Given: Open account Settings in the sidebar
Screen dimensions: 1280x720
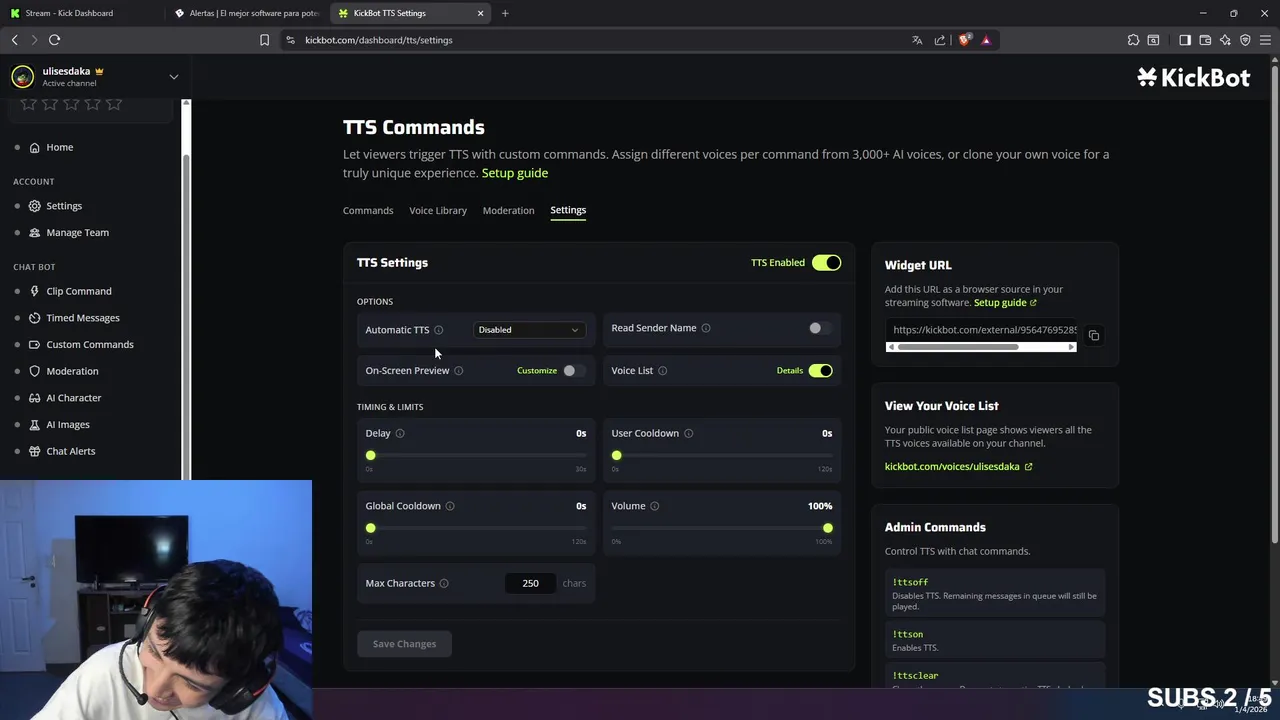Looking at the screenshot, I should pos(64,206).
